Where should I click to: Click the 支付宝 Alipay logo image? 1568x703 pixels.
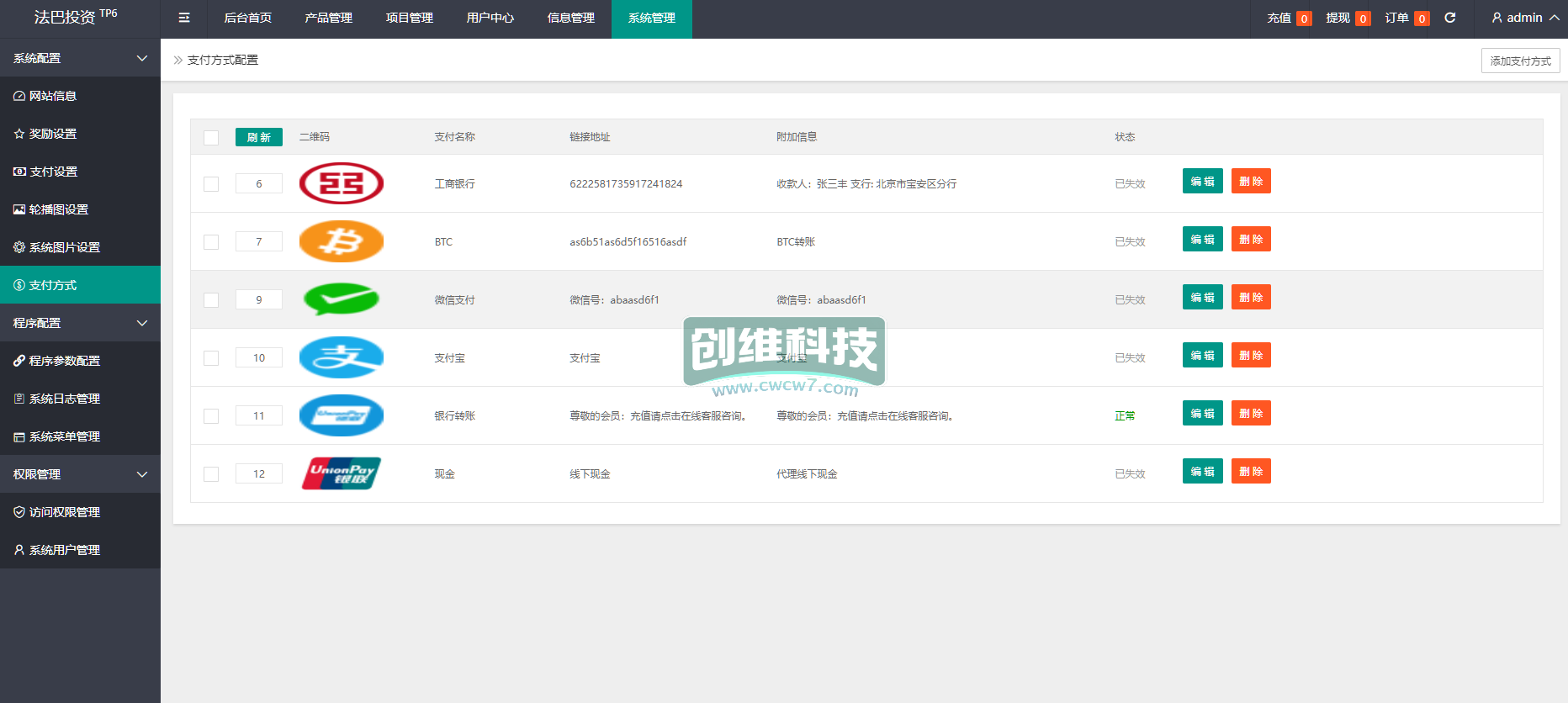(342, 357)
